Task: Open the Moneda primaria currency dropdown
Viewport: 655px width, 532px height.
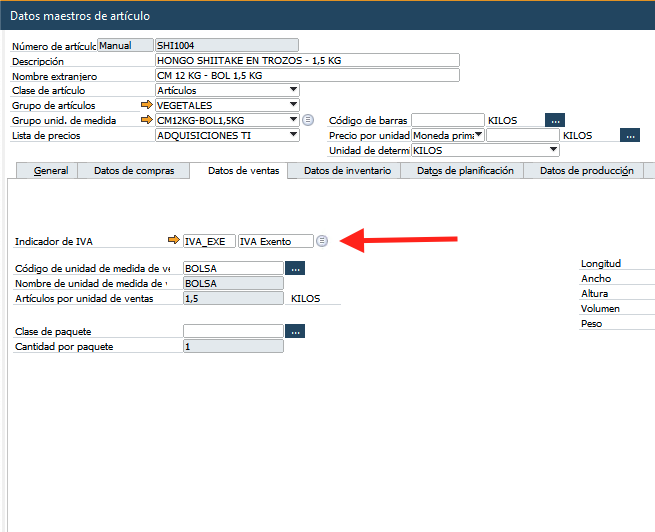Action: (479, 135)
